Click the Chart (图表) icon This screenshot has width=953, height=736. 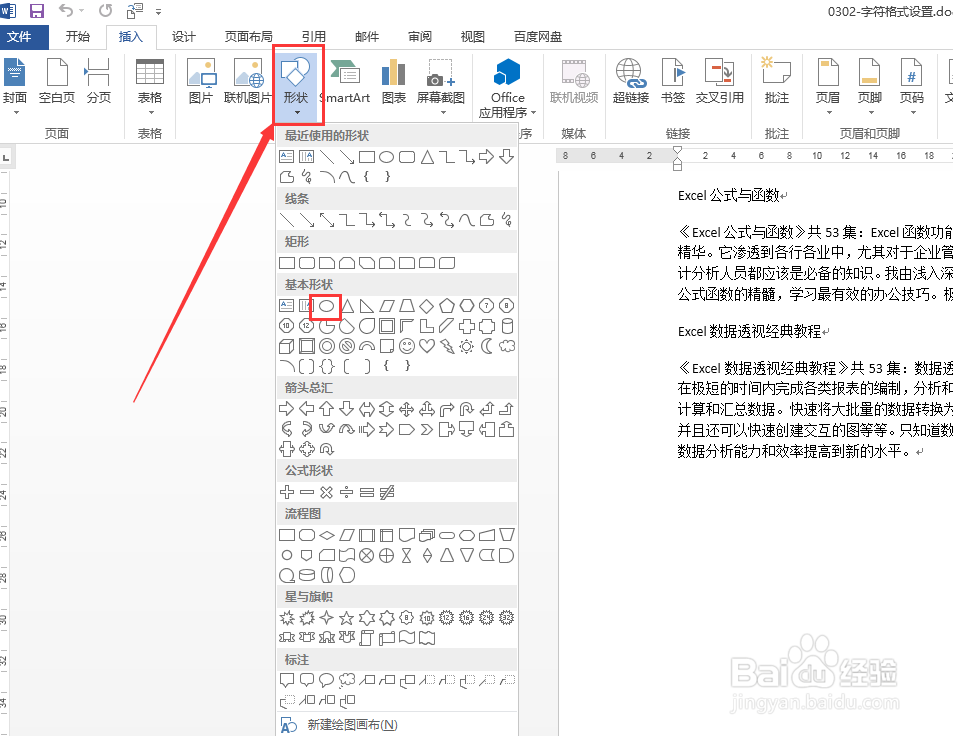393,82
